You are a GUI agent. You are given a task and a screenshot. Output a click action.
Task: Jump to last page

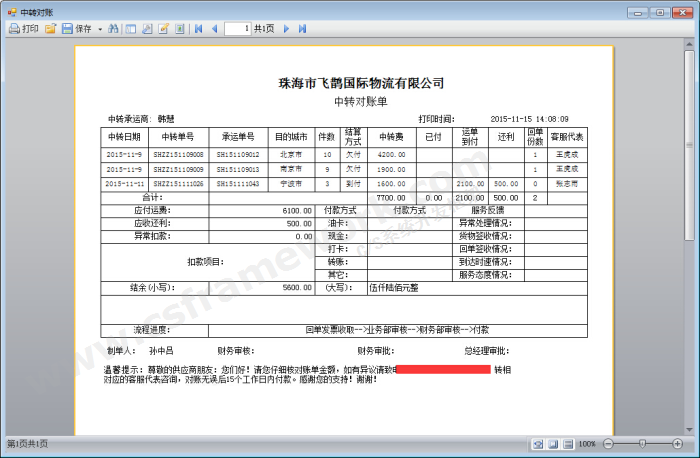302,29
